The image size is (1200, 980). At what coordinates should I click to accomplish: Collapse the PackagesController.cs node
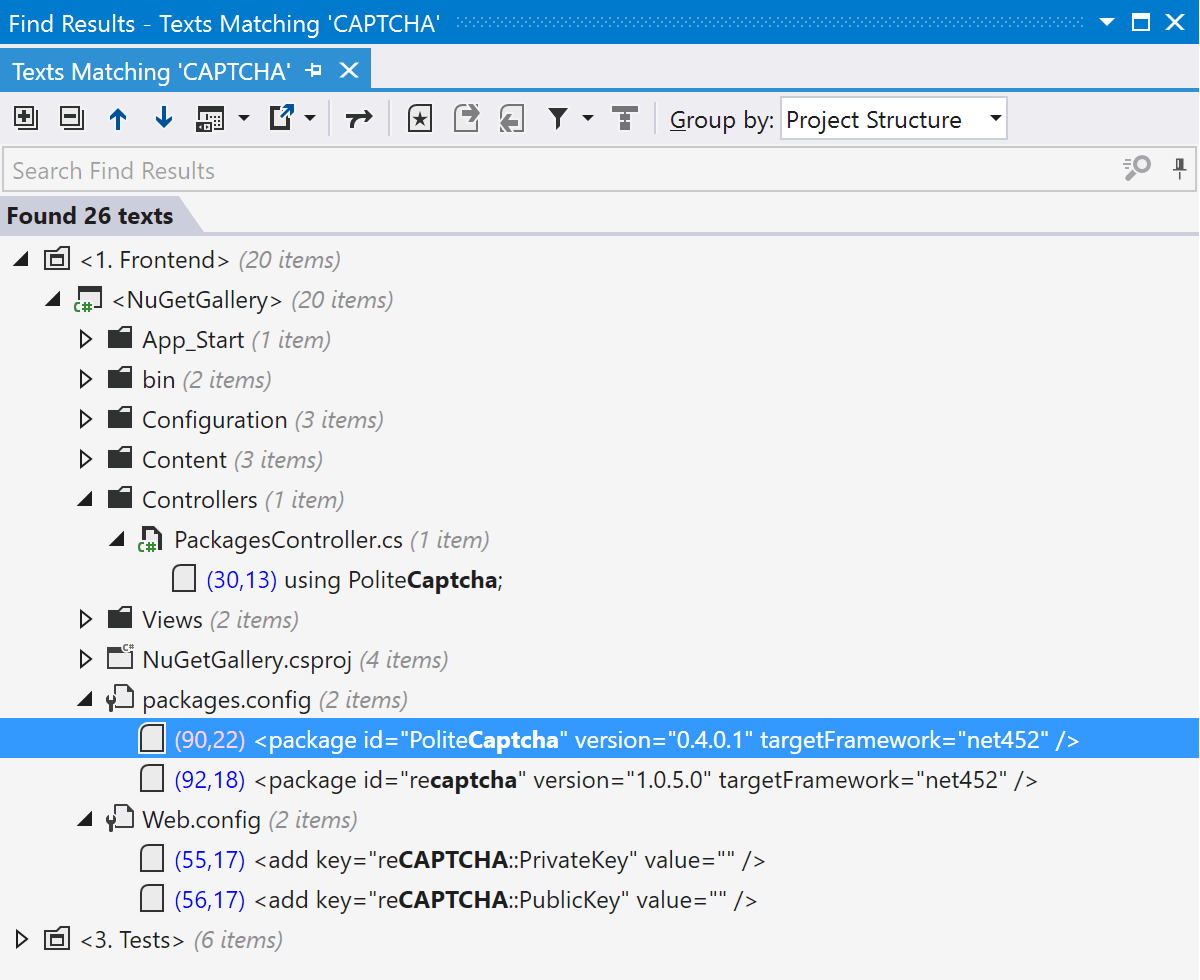pyautogui.click(x=118, y=540)
